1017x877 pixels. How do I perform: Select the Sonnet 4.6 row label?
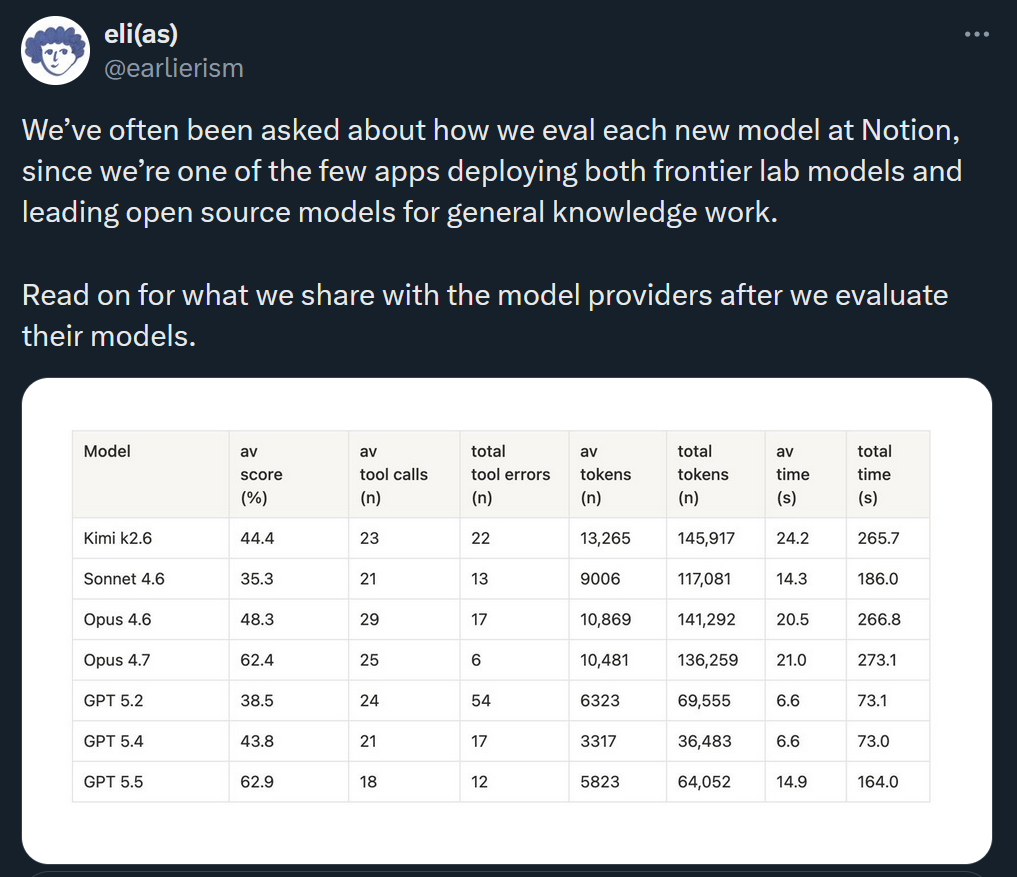[124, 579]
